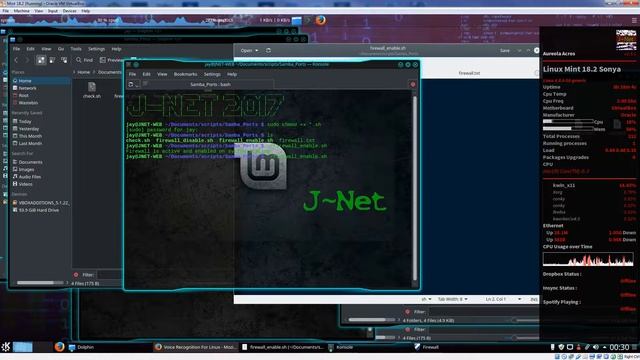Show hidden system tray icons arrow
Viewport: 640px width, 360px height.
604,347
